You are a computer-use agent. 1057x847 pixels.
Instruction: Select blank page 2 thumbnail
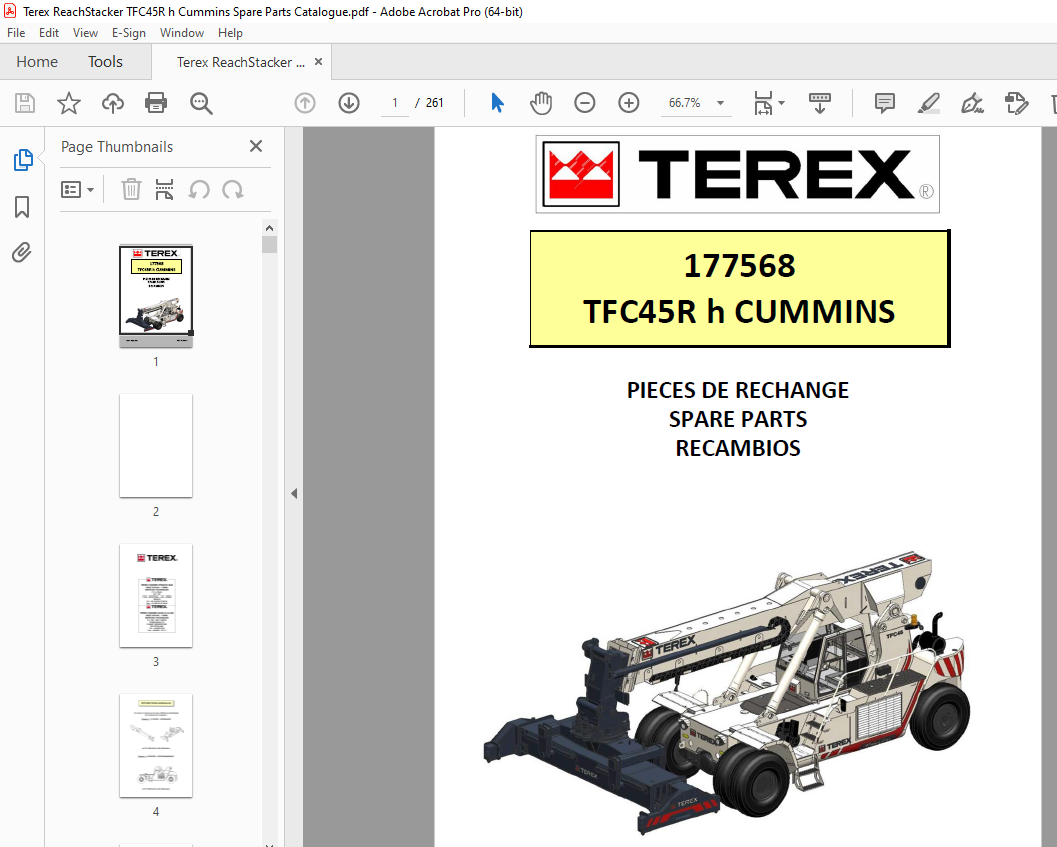[156, 446]
